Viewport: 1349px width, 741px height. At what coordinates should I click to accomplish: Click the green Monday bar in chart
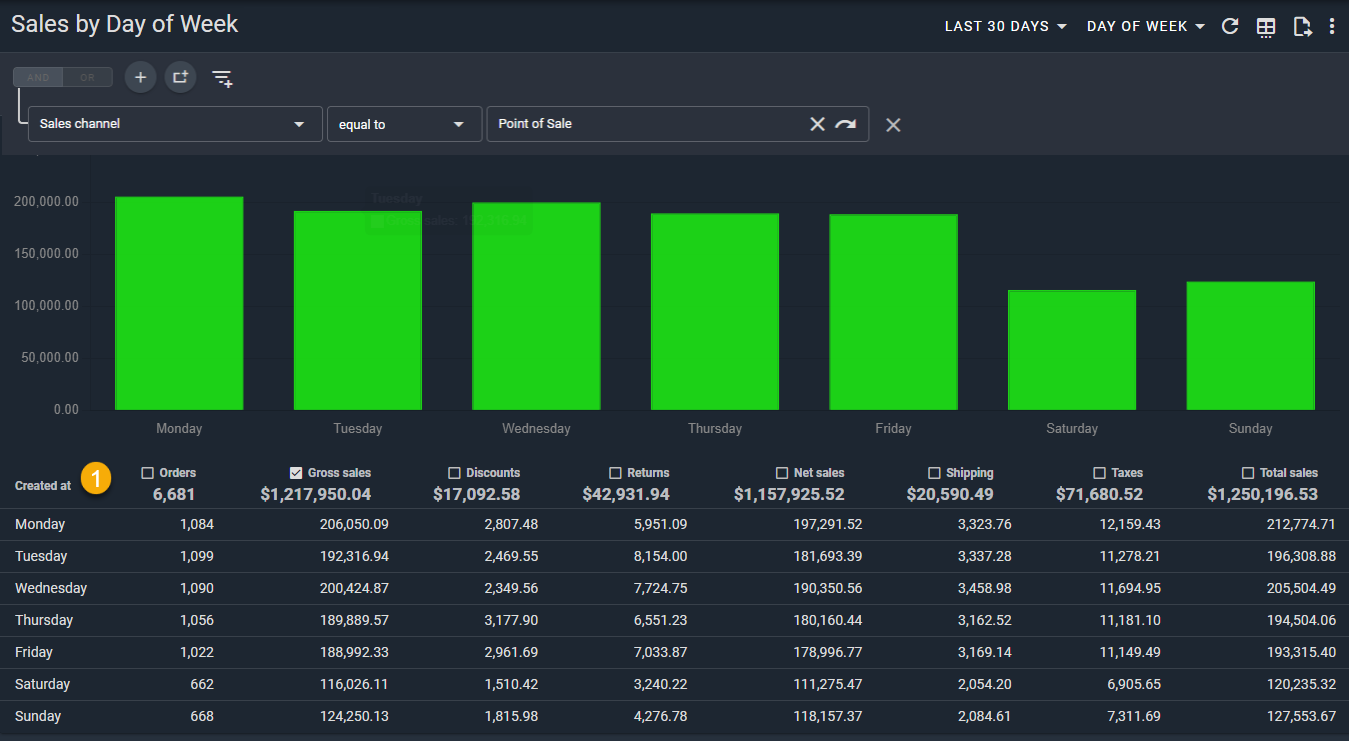pyautogui.click(x=179, y=303)
